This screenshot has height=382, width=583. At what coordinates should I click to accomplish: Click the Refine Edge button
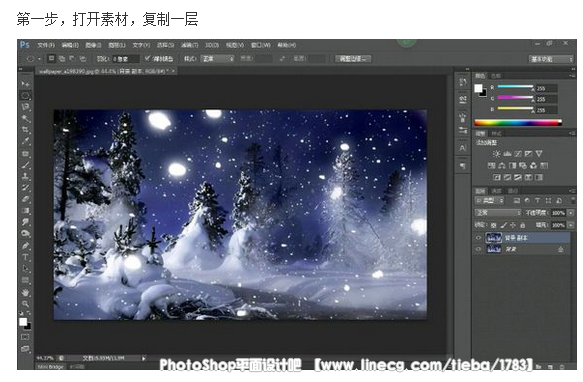coord(353,59)
